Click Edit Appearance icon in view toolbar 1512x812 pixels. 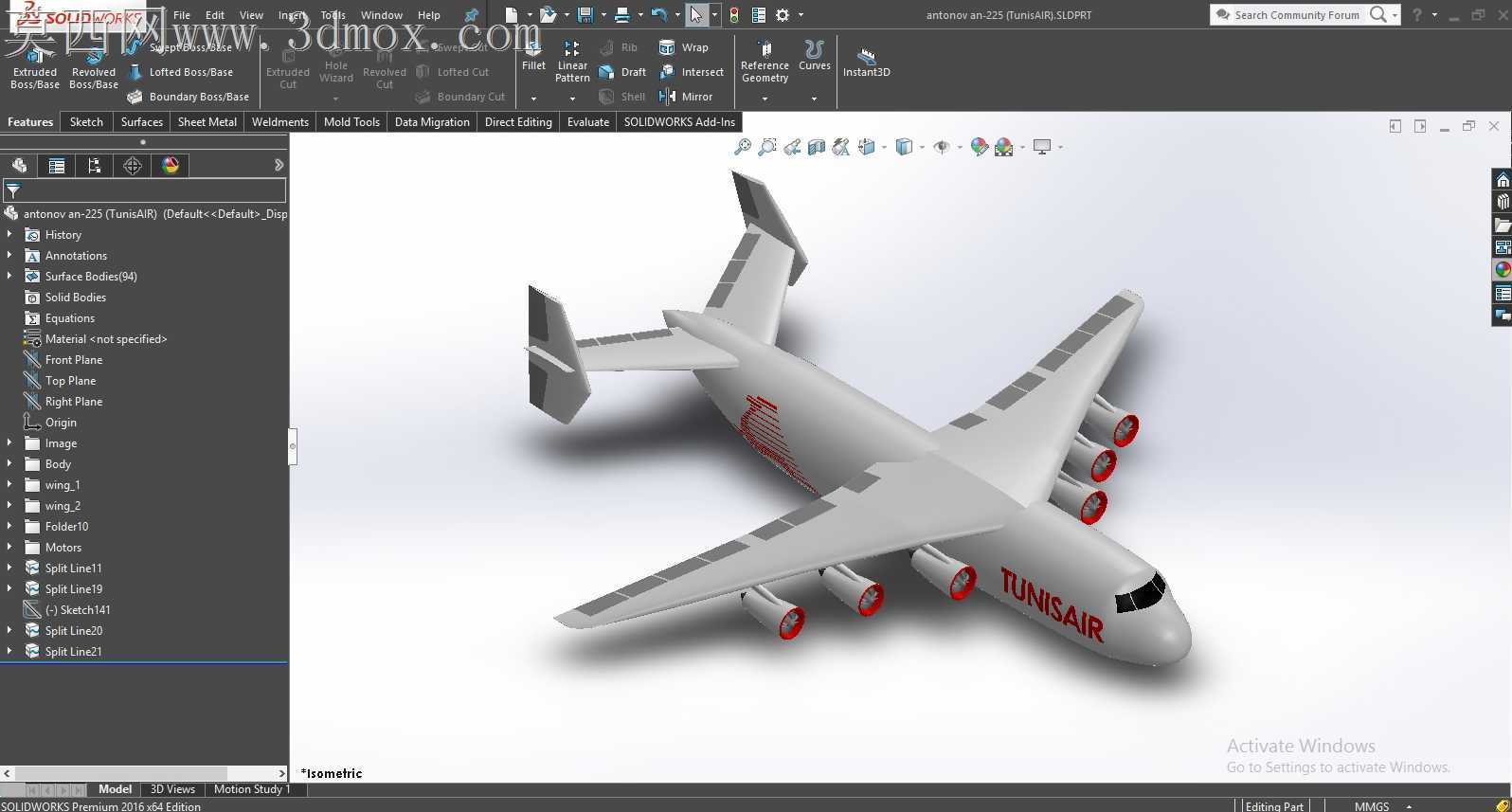pos(980,147)
